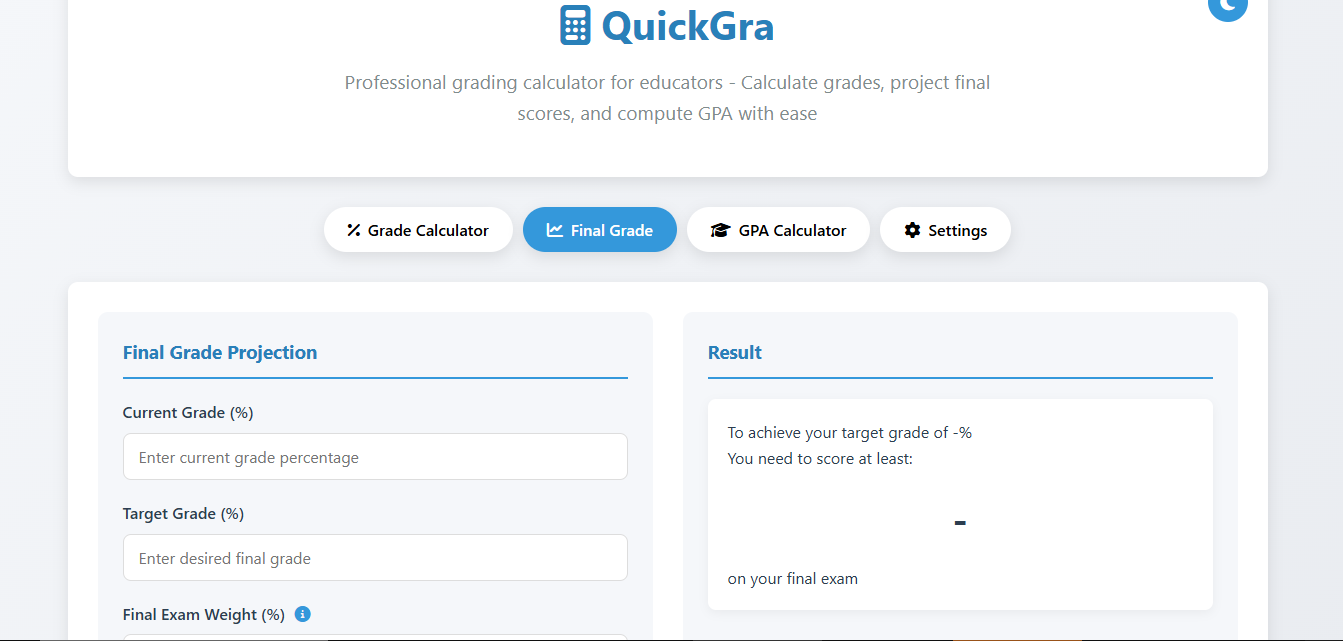1343x641 pixels.
Task: Click the "Final Grade Projection" heading
Action: pos(220,352)
